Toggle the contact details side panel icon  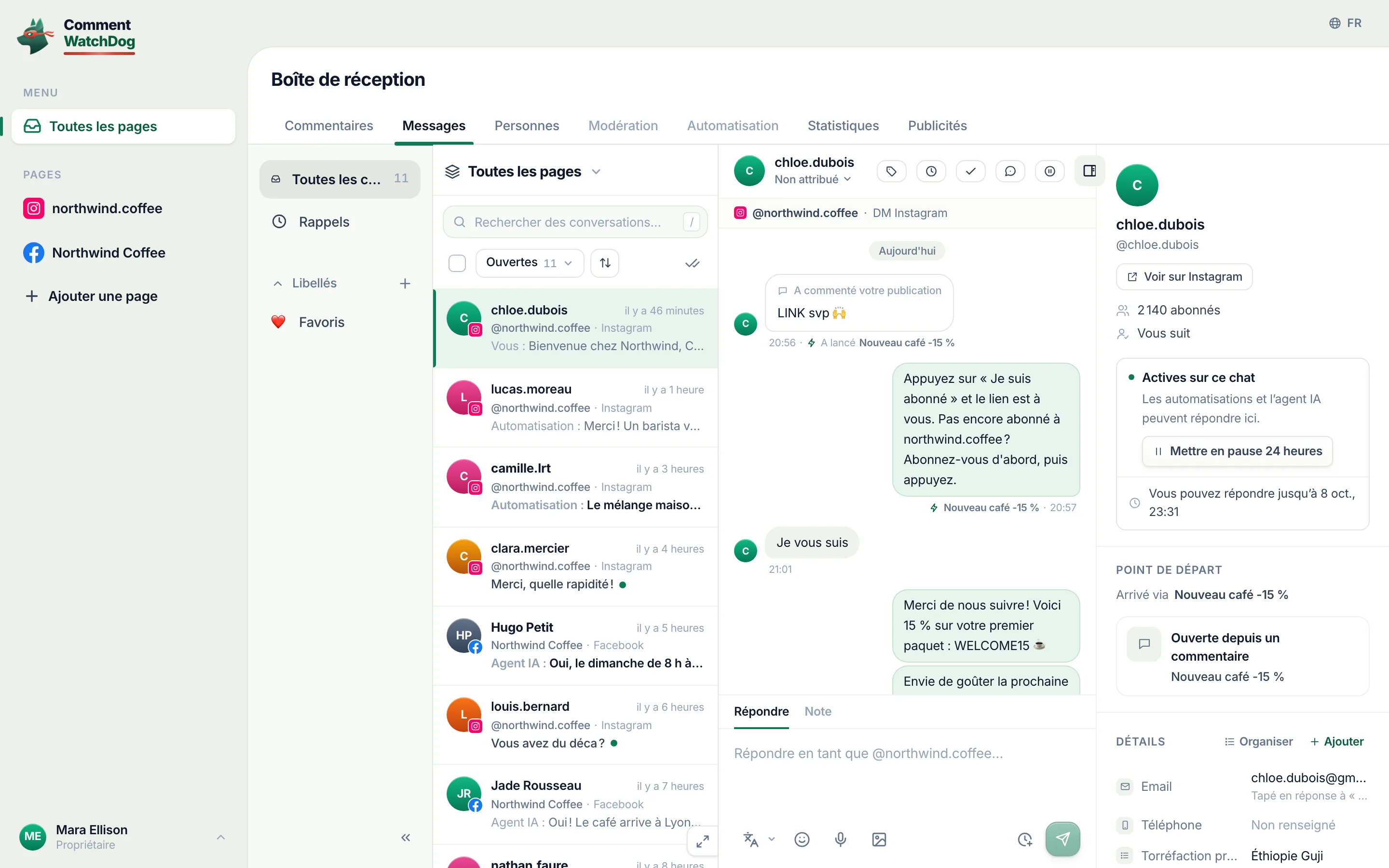tap(1089, 171)
